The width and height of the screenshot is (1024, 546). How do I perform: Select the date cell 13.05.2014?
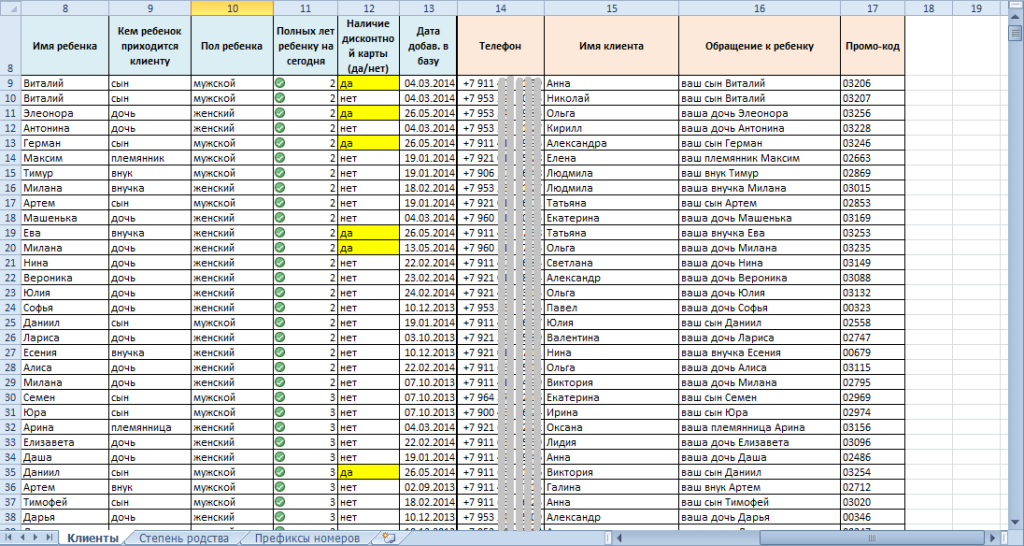pos(428,248)
